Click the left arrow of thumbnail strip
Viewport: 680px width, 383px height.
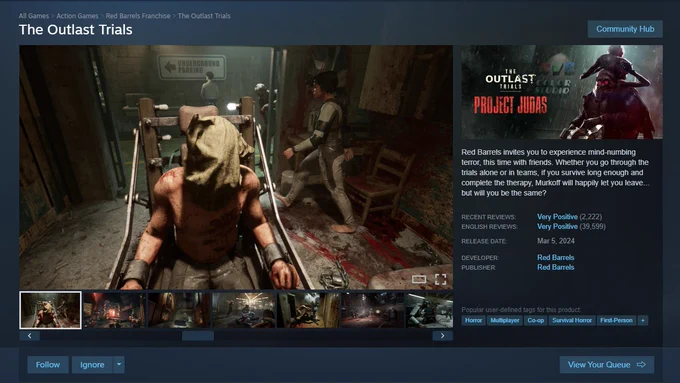pos(29,336)
